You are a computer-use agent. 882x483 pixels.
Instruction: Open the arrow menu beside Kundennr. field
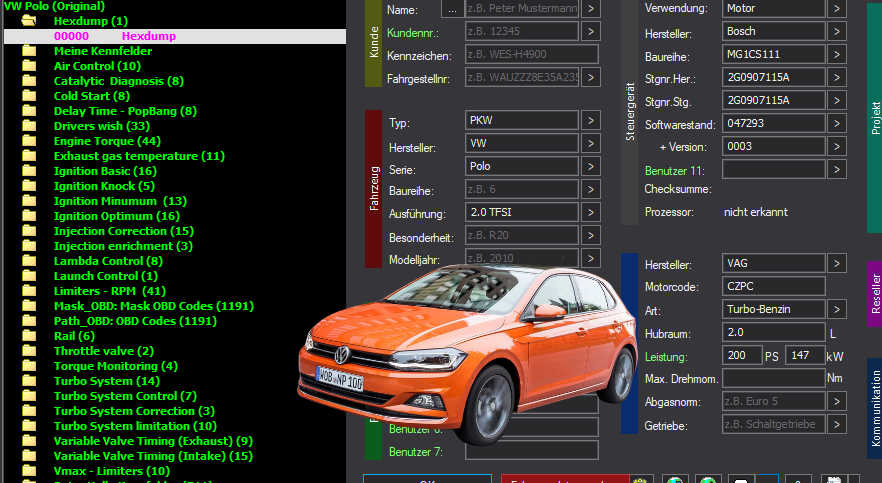pos(591,31)
